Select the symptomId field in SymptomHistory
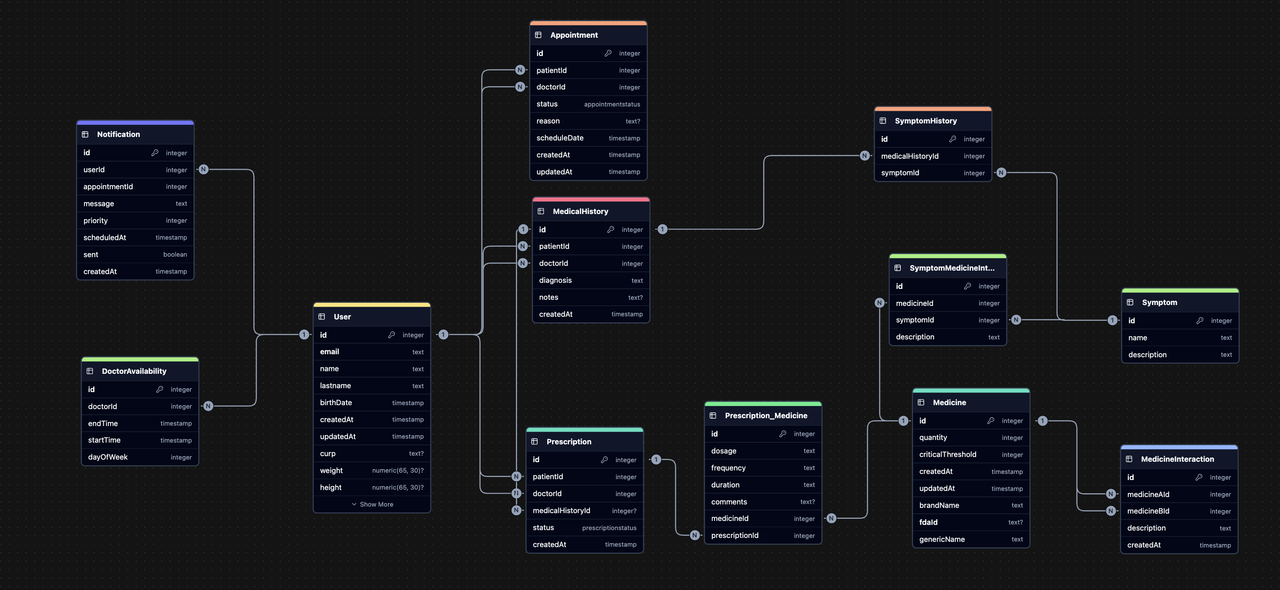The height and width of the screenshot is (590, 1280). [933, 173]
